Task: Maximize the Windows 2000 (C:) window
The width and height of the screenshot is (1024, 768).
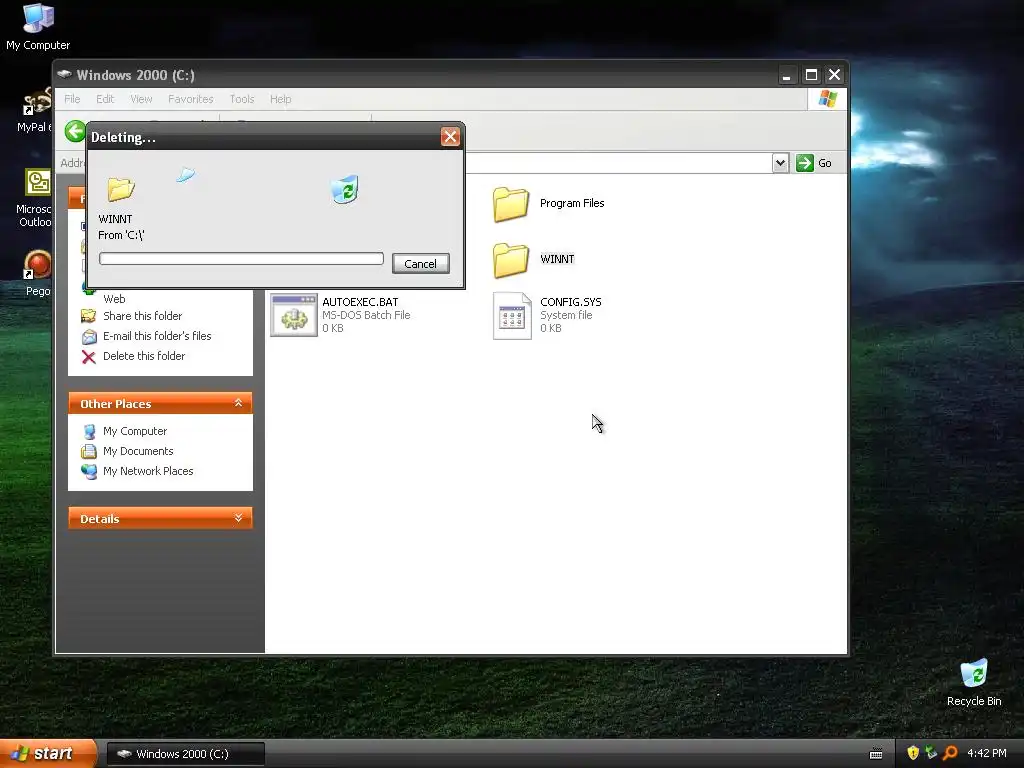Action: tap(811, 75)
